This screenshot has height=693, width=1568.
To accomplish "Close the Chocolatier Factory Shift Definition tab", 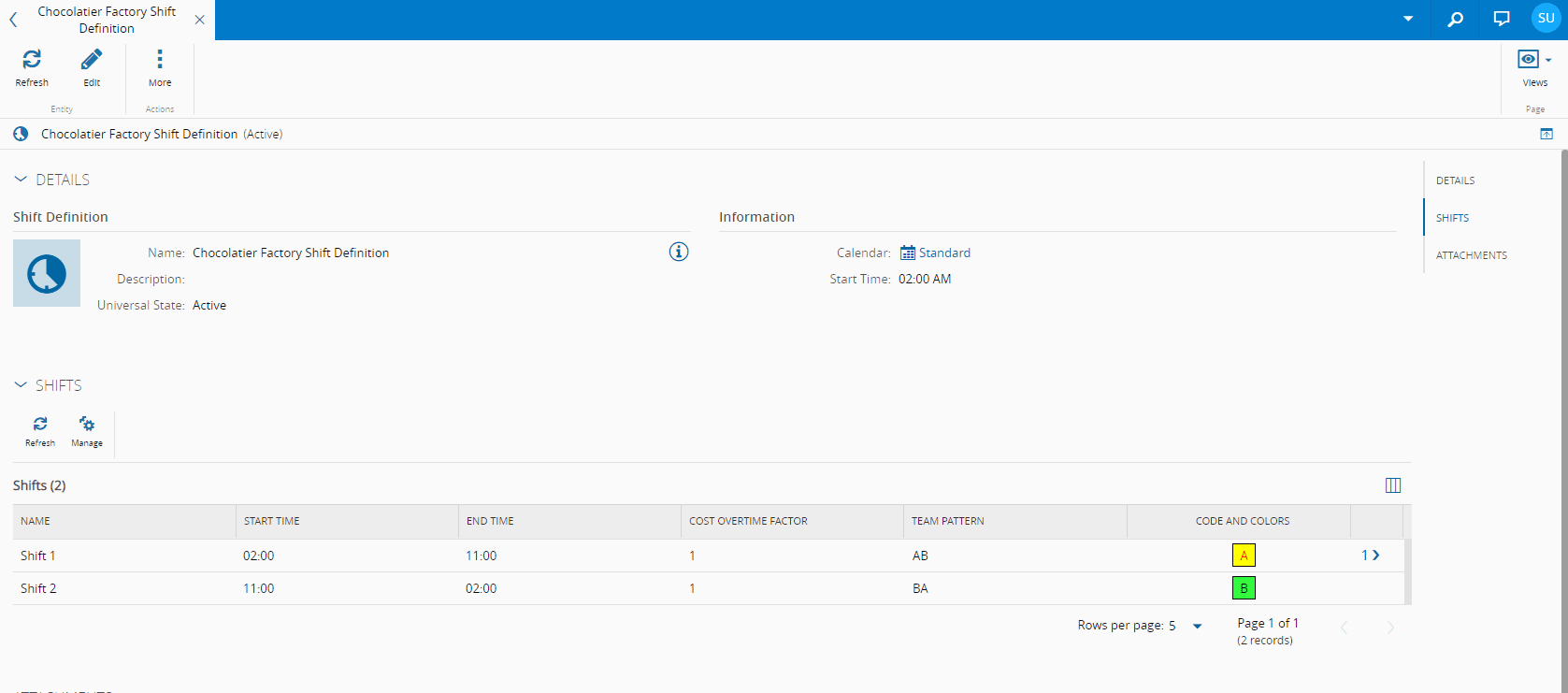I will point(199,20).
